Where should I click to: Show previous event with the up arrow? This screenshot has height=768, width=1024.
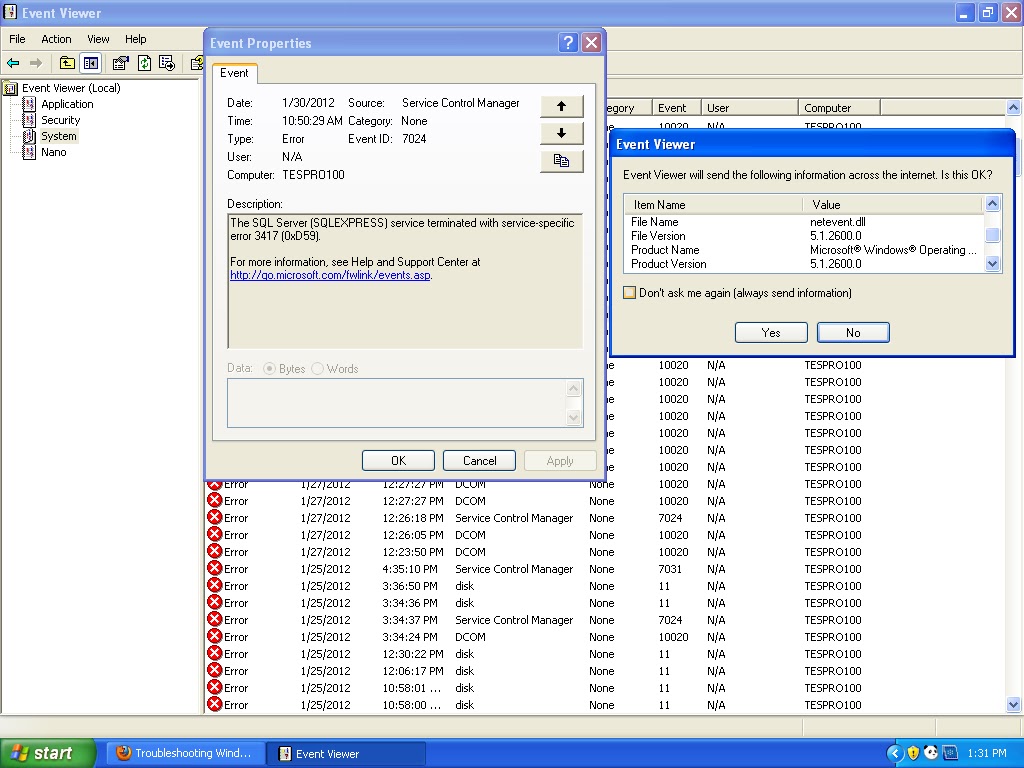(561, 106)
